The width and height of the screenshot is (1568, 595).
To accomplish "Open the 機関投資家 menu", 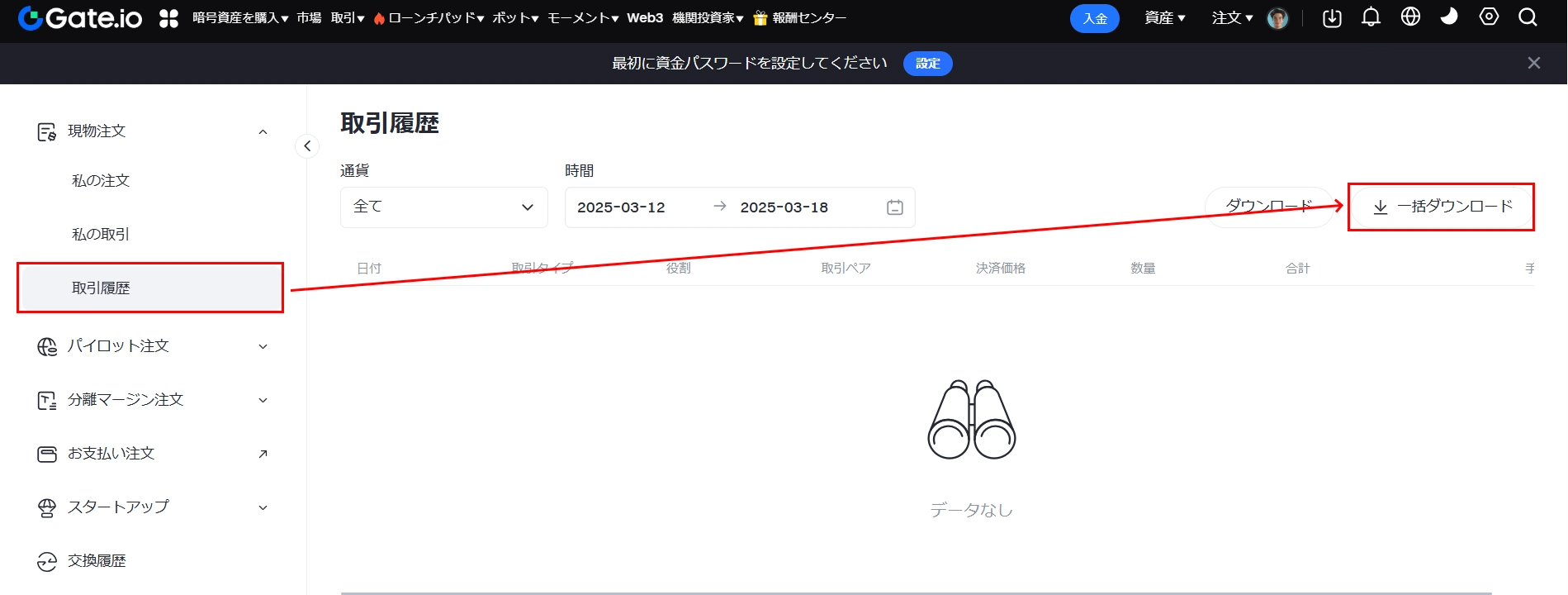I will pos(708,17).
